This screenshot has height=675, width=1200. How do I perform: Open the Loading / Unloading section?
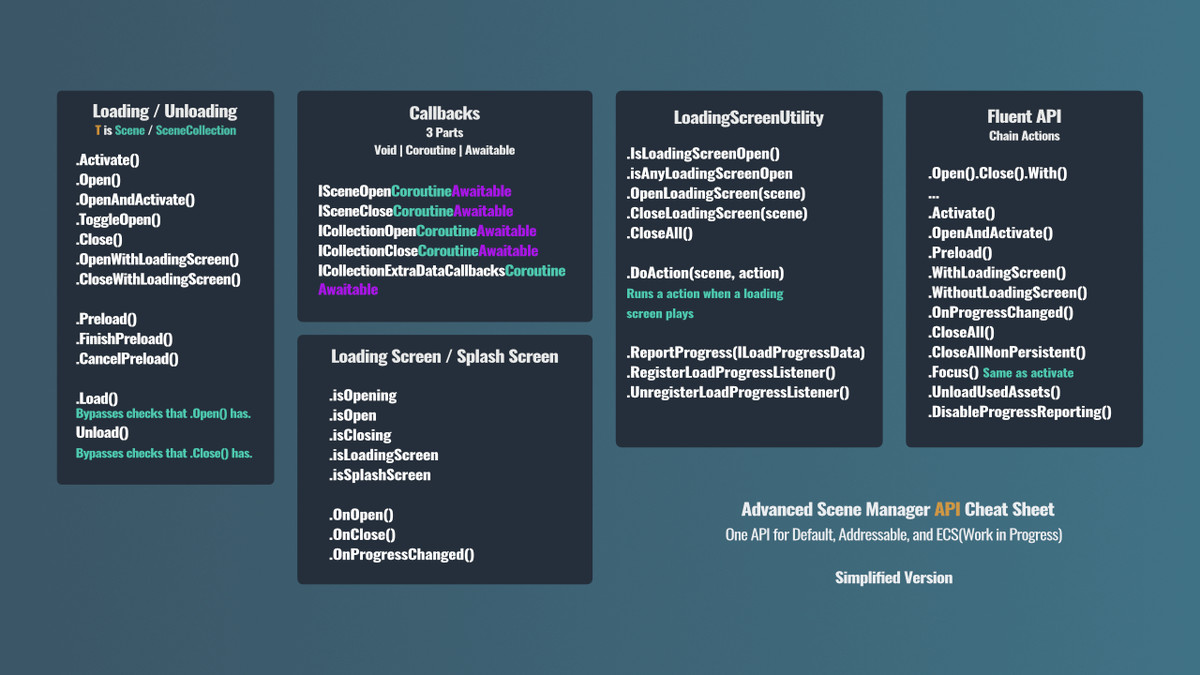pyautogui.click(x=164, y=111)
